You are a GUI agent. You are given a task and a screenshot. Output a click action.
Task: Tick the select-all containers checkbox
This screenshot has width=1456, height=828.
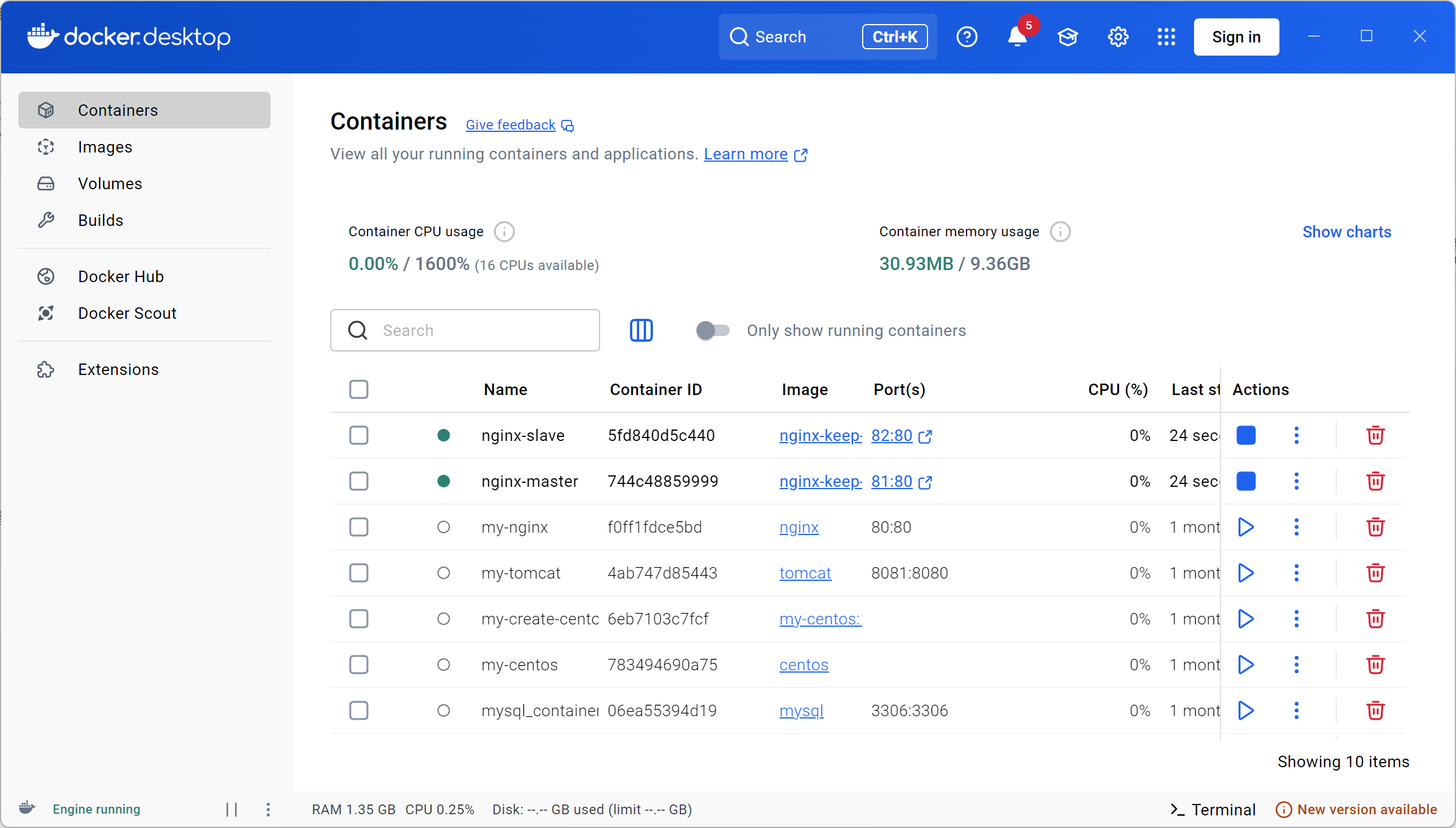click(359, 389)
